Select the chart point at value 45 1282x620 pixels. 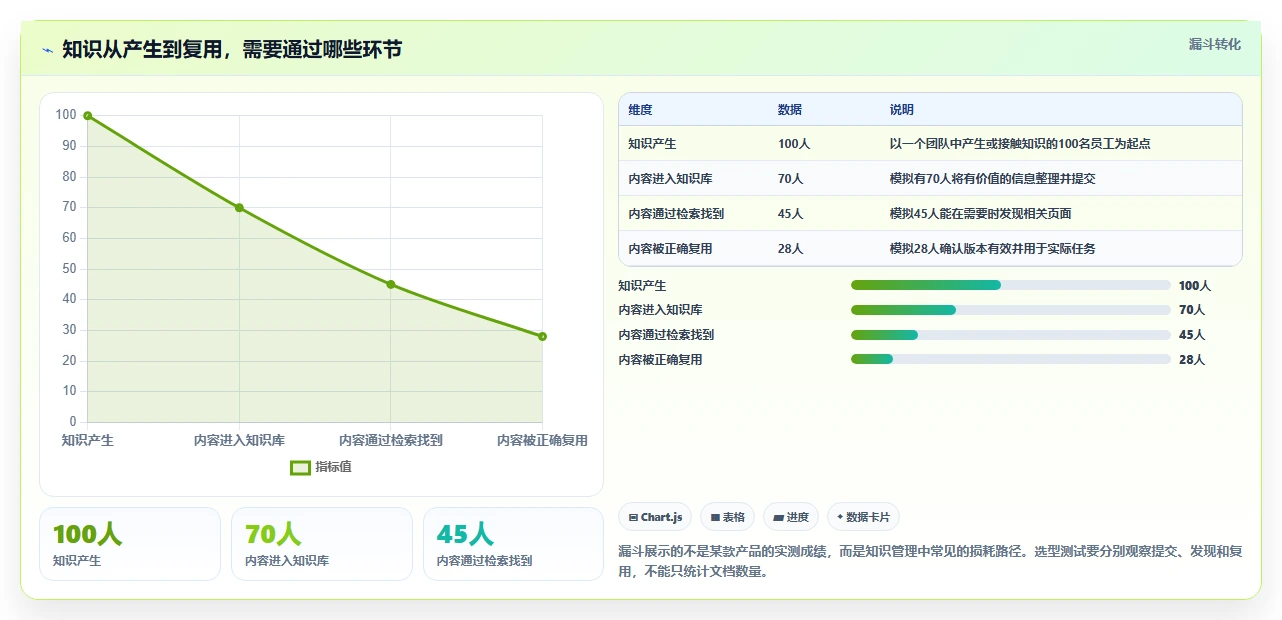pyautogui.click(x=391, y=285)
